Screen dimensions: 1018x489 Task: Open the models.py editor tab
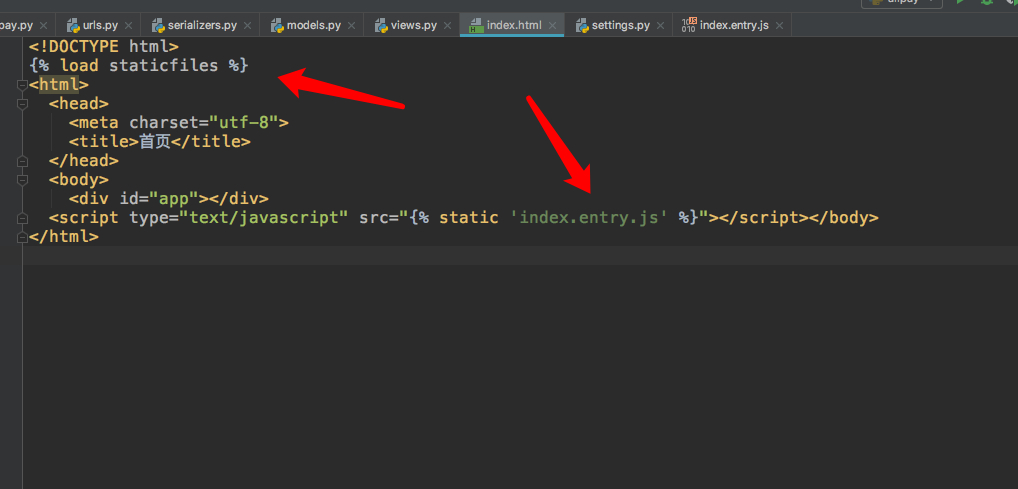coord(314,26)
